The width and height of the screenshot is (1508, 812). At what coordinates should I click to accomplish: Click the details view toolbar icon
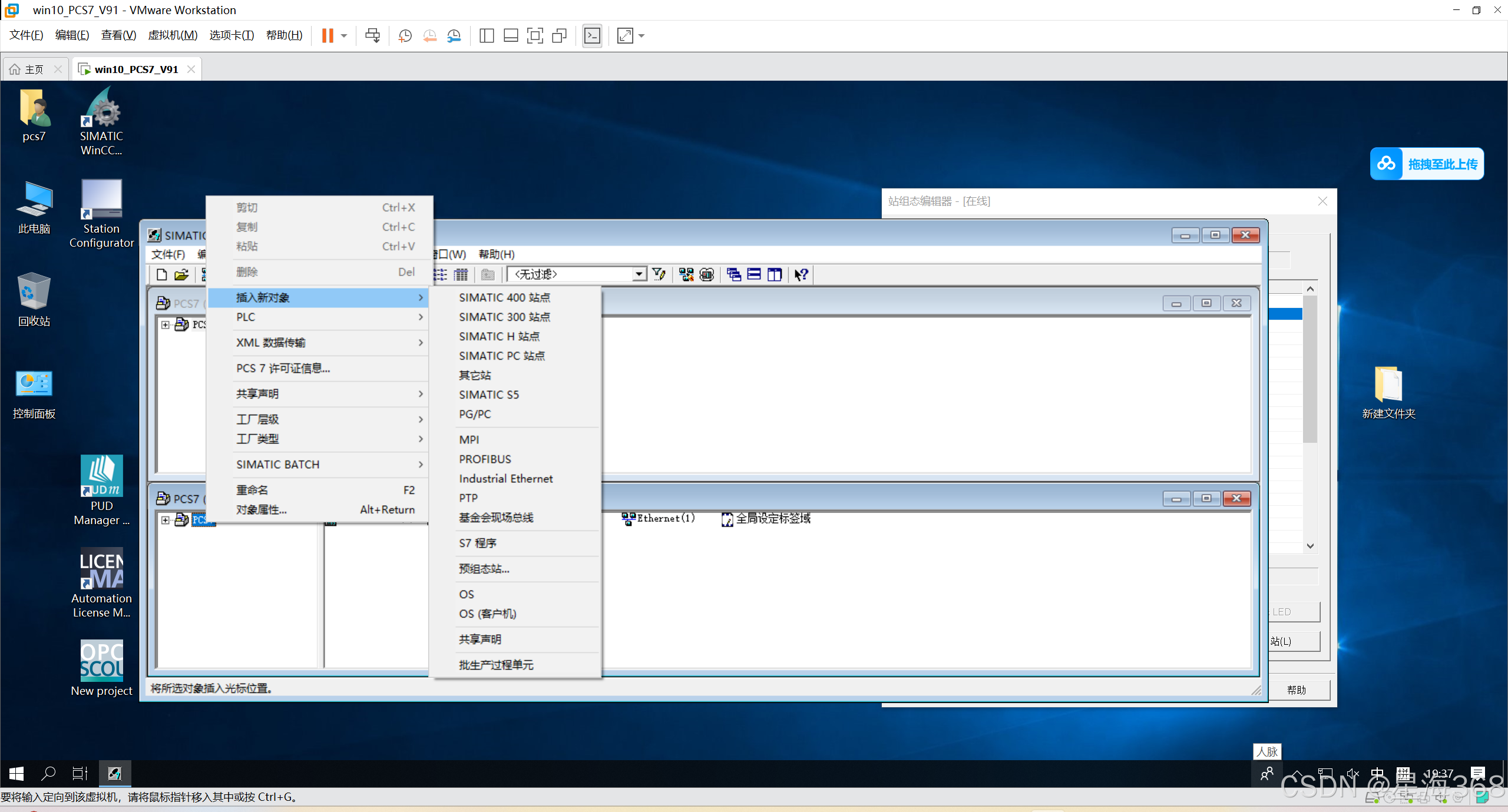(461, 274)
